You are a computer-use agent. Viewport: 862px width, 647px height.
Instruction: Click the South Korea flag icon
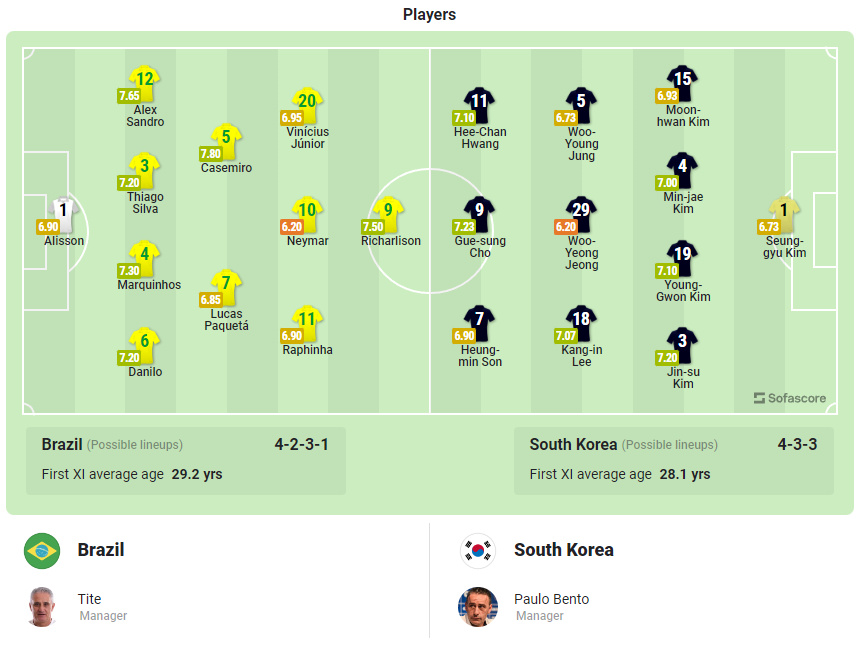(478, 550)
